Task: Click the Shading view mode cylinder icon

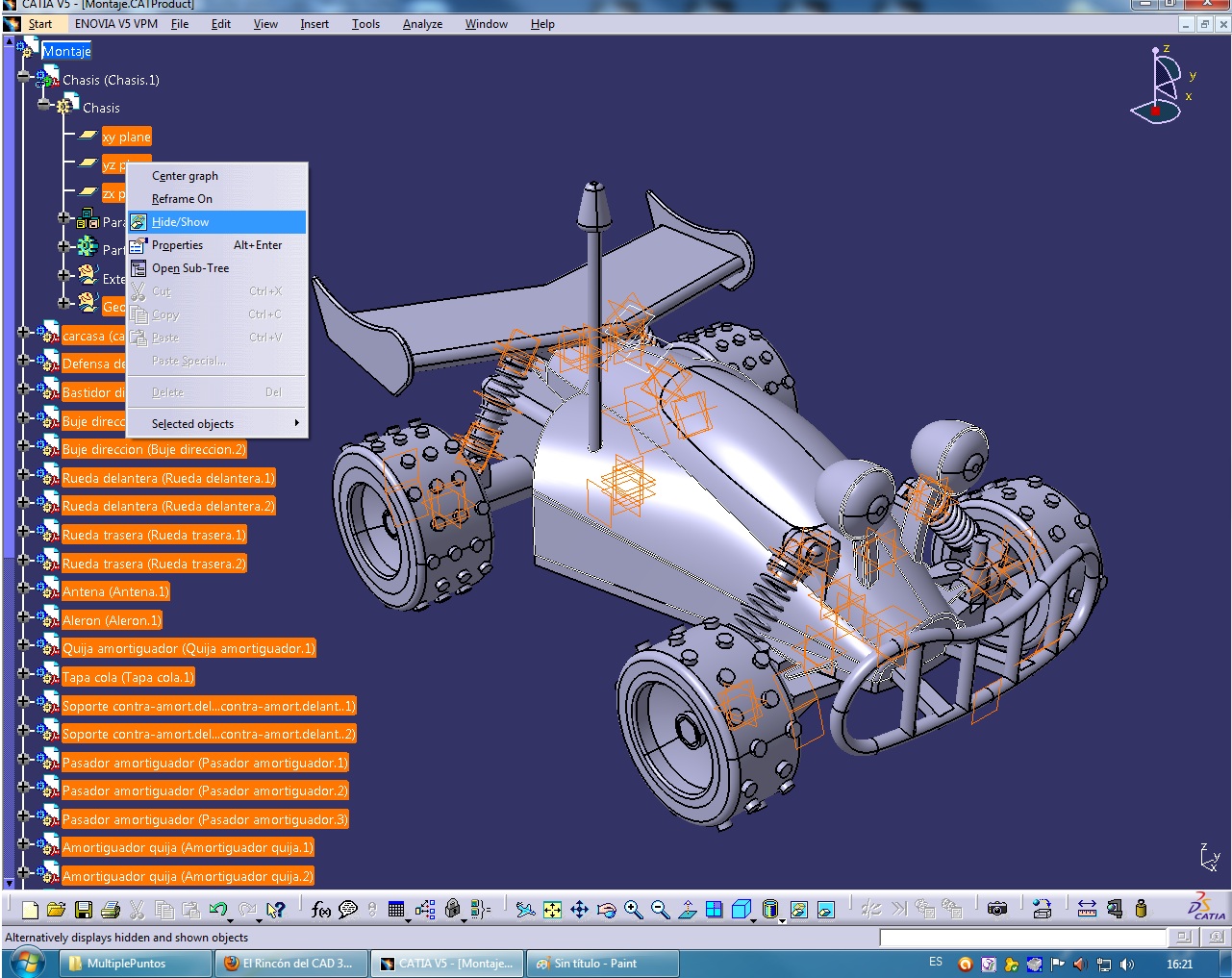Action: click(x=769, y=909)
